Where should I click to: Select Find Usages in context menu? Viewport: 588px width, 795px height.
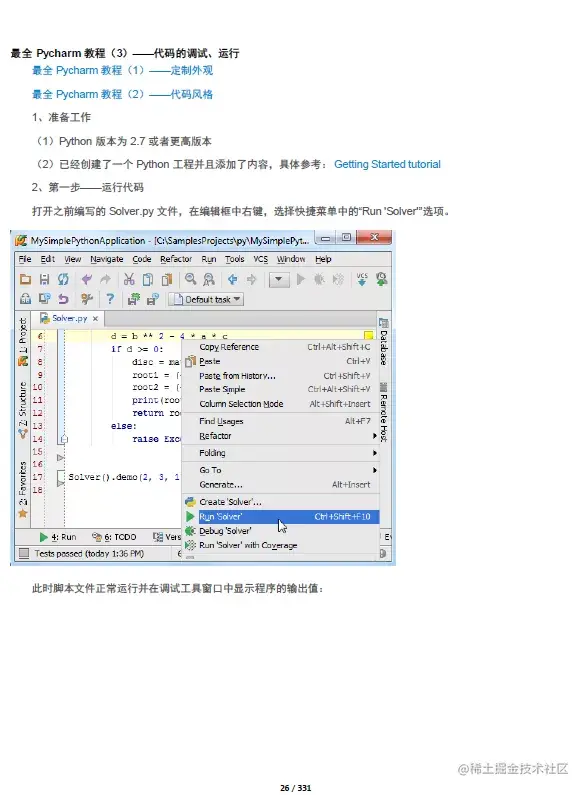[281, 421]
